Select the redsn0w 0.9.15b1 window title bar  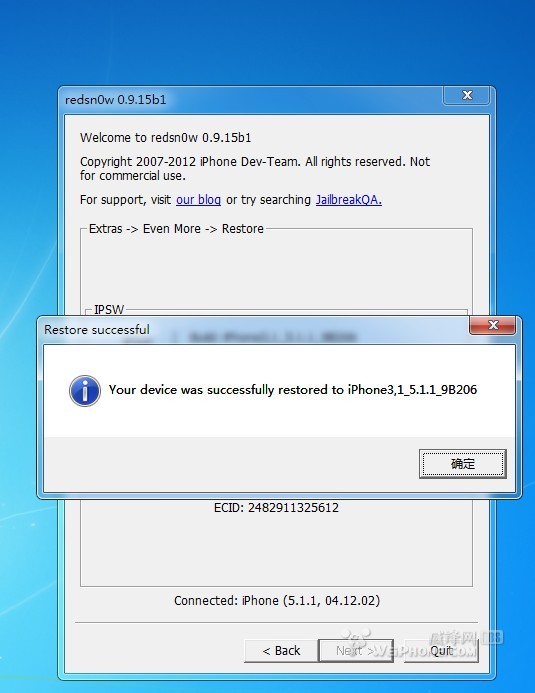pyautogui.click(x=250, y=100)
